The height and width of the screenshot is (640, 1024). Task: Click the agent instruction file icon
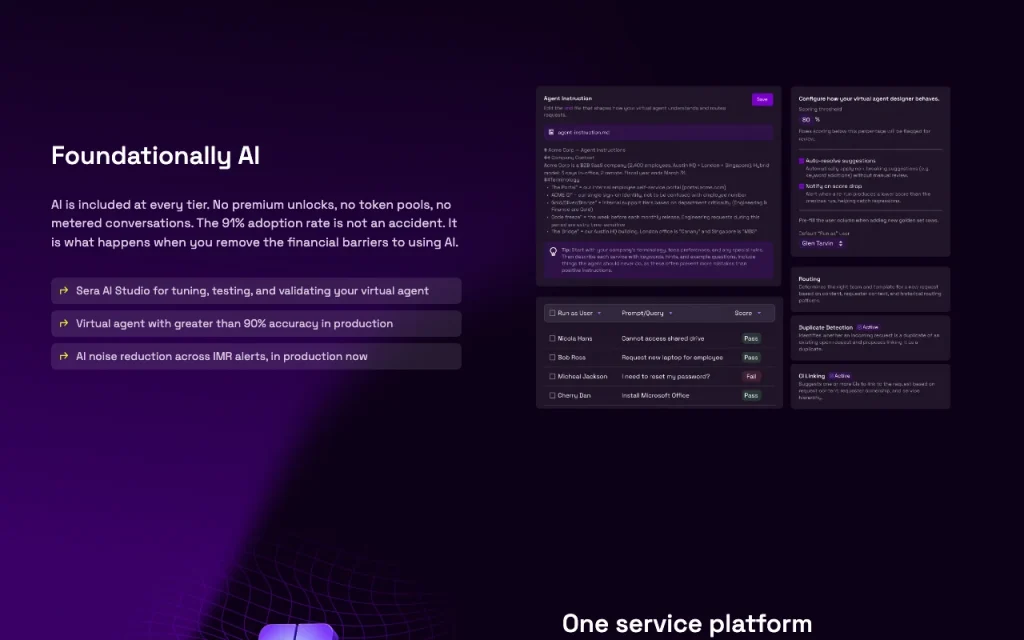(x=551, y=132)
